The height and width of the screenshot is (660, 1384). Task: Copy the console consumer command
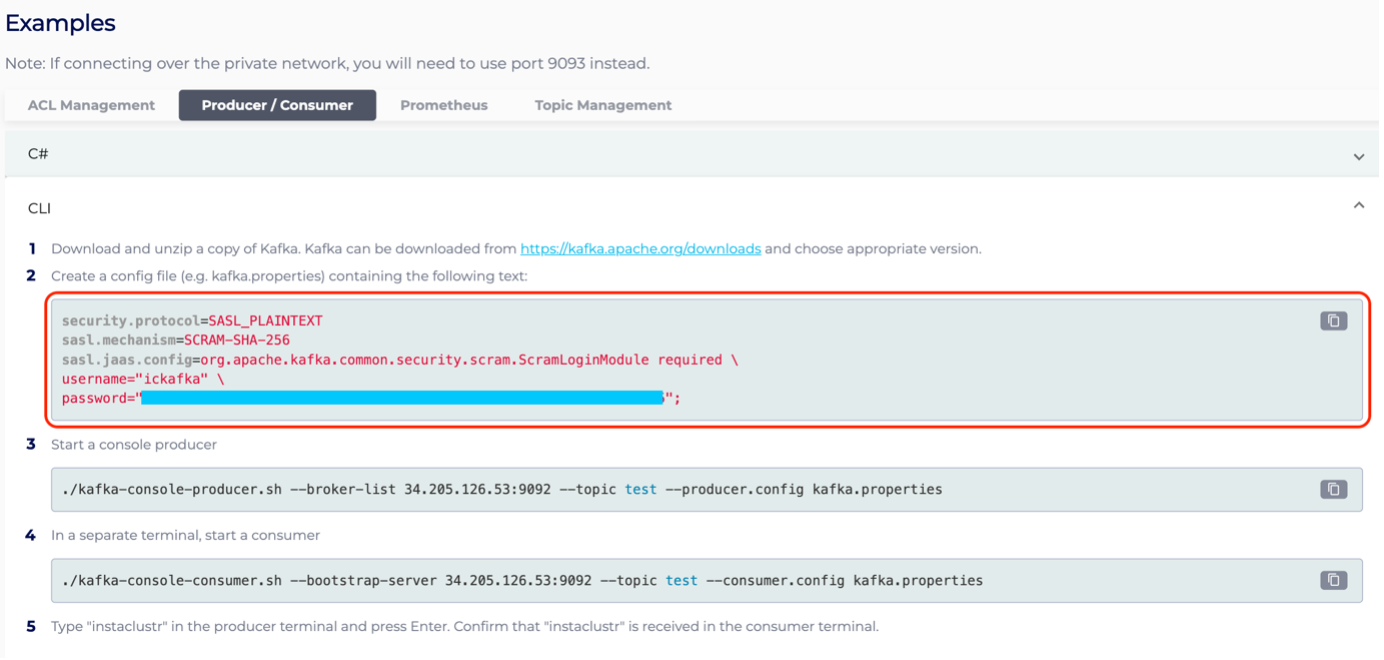[x=1333, y=580]
